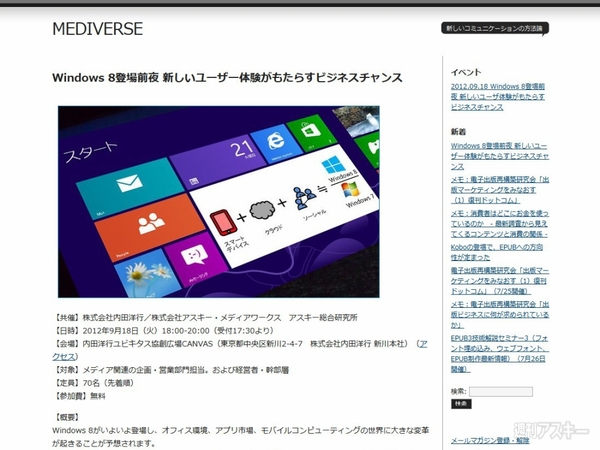This screenshot has width=600, height=450.
Task: Click the 検索 search button
Action: 461,404
